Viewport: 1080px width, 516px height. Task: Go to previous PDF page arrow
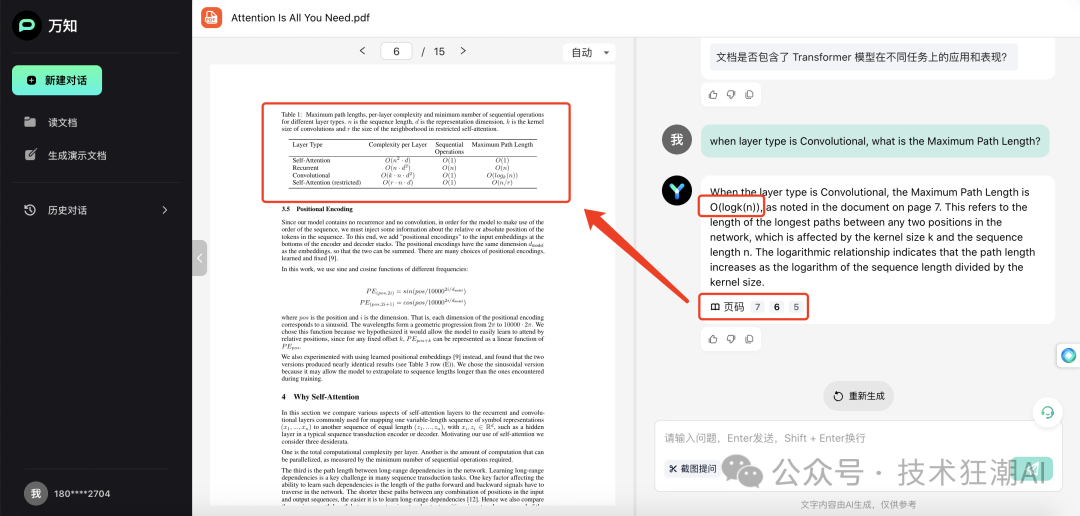coord(363,51)
